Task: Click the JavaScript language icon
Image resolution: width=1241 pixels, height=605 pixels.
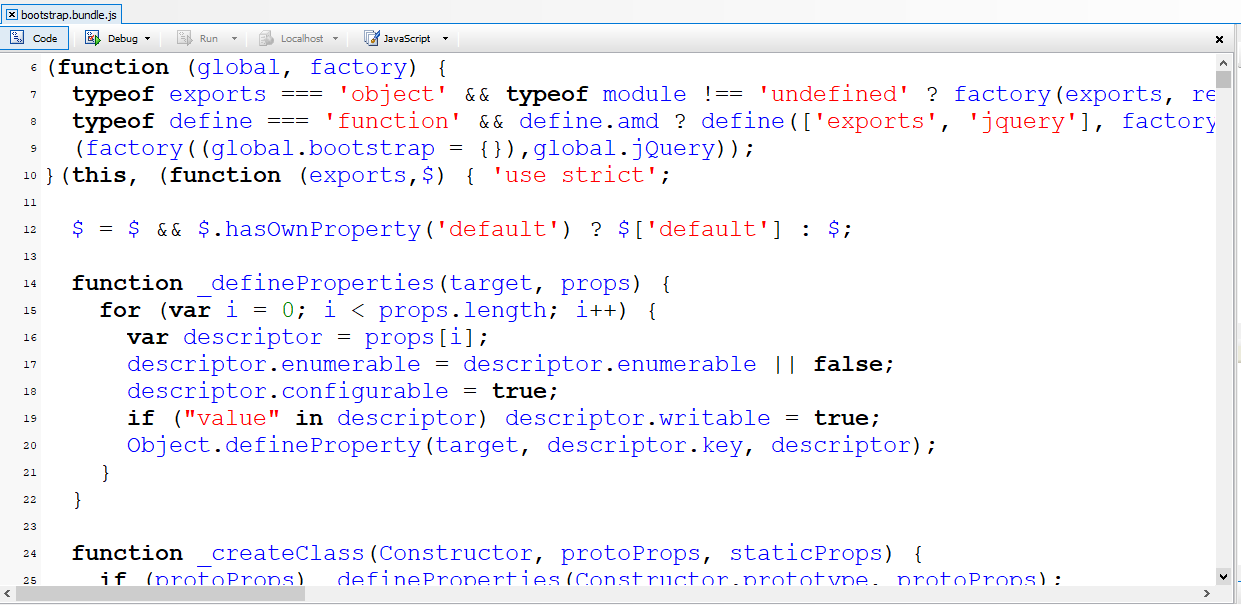Action: point(369,38)
